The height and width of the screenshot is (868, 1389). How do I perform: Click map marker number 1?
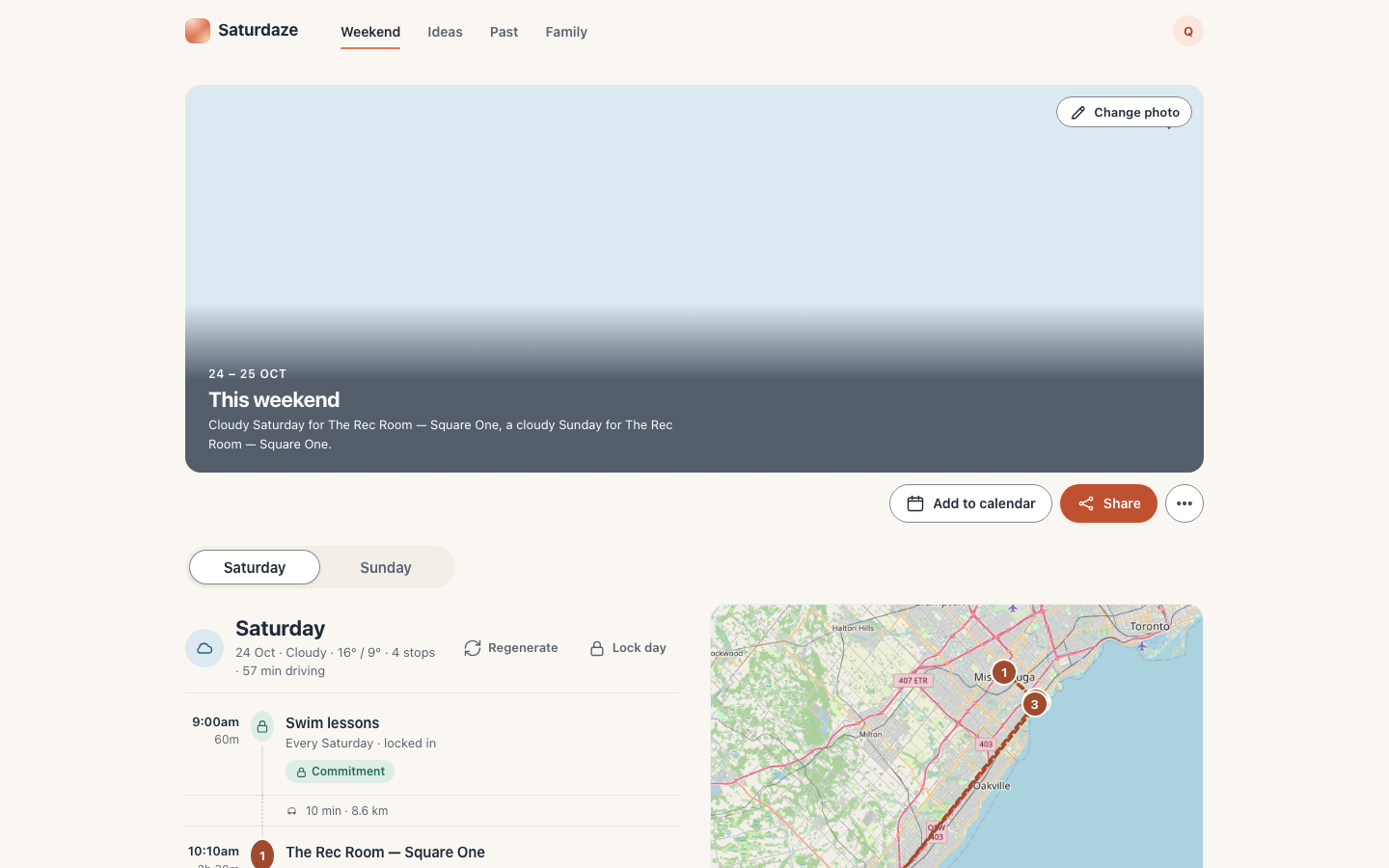(1004, 672)
